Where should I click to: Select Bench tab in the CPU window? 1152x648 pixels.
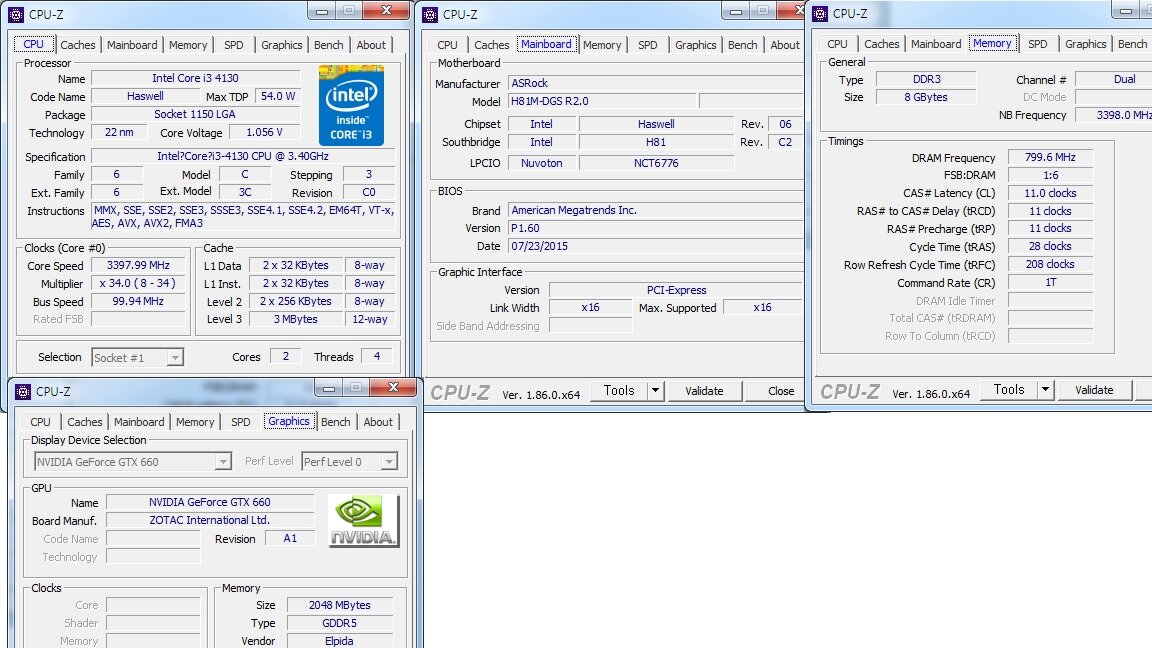pos(328,45)
